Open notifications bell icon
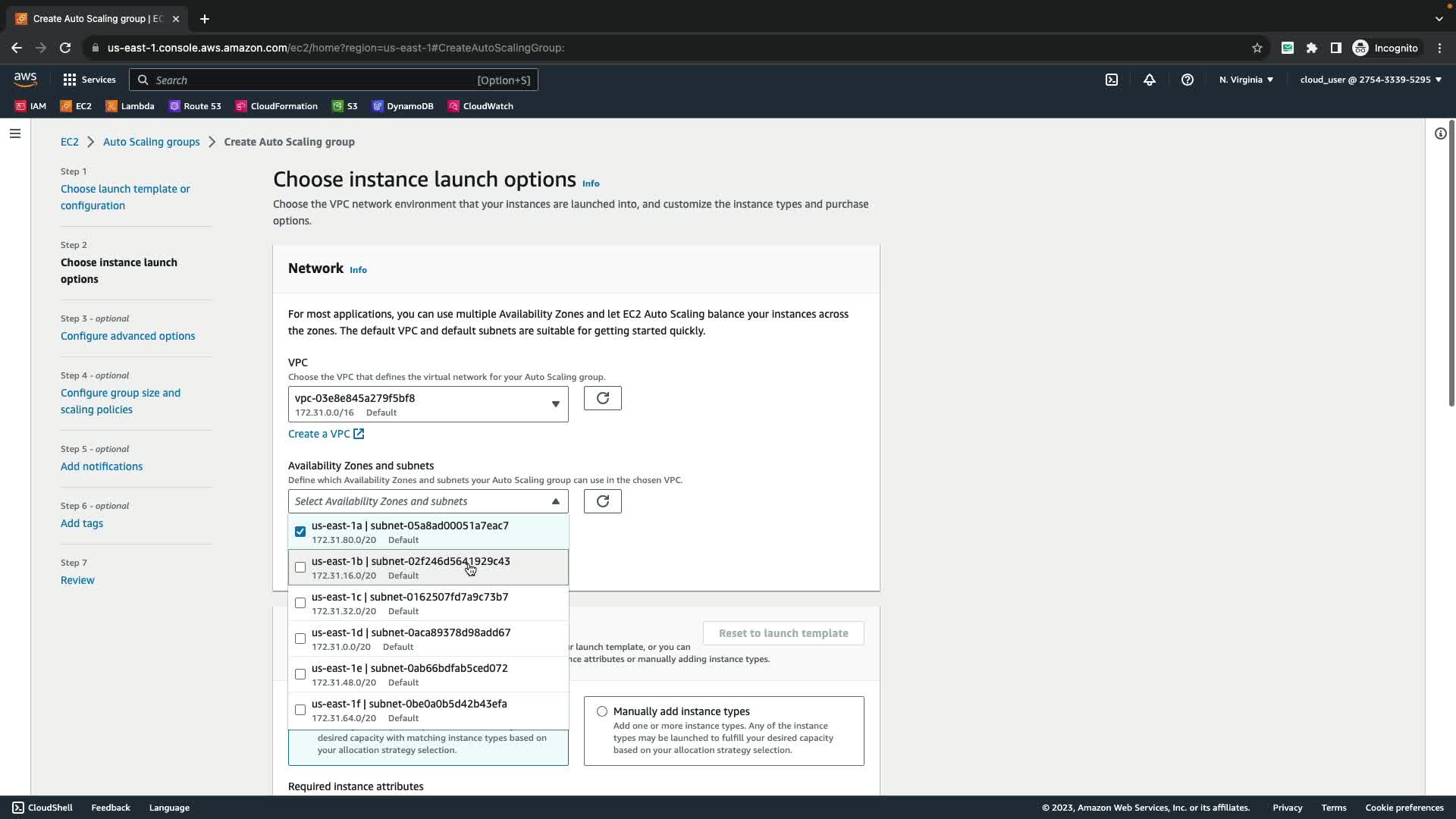The image size is (1456, 819). pyautogui.click(x=1150, y=80)
